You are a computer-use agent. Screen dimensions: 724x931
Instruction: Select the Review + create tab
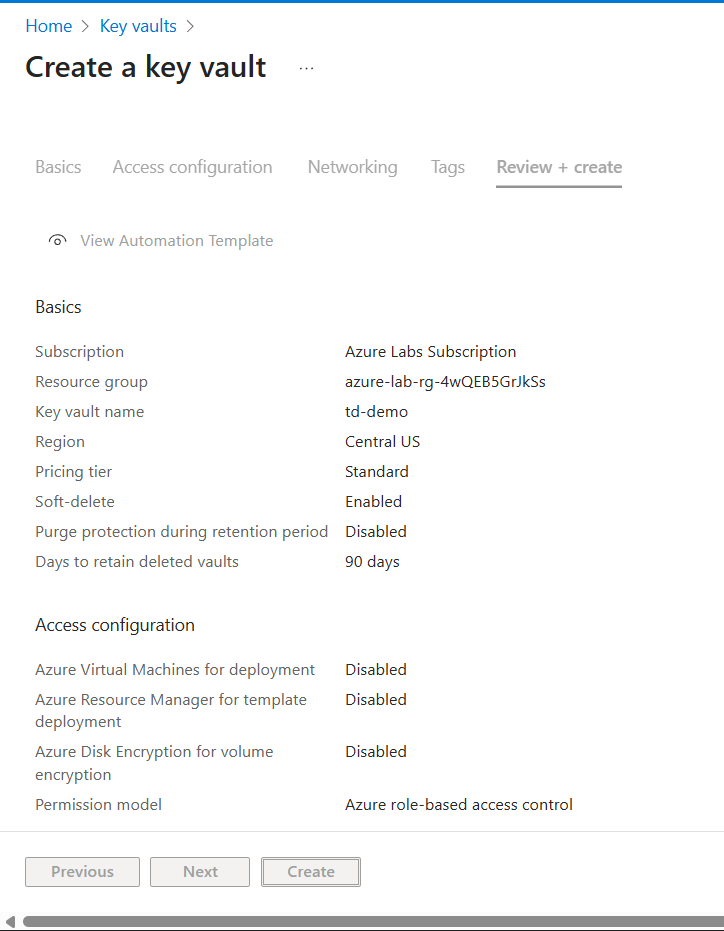[559, 167]
